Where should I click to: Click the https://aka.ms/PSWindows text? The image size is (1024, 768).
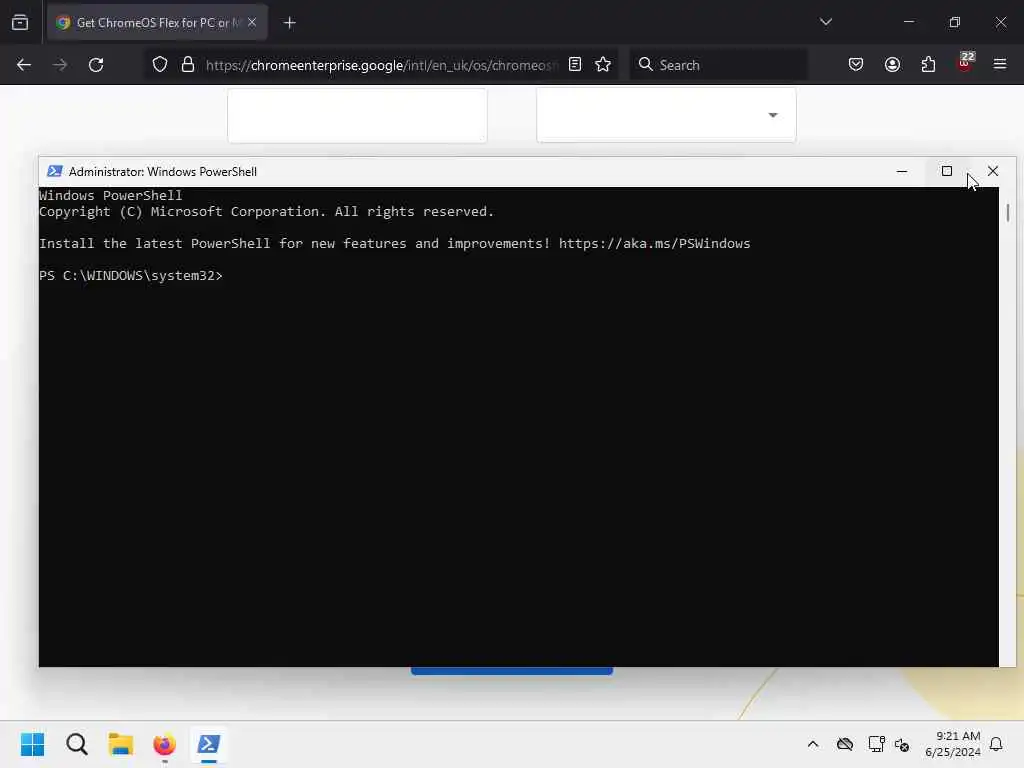click(x=654, y=244)
